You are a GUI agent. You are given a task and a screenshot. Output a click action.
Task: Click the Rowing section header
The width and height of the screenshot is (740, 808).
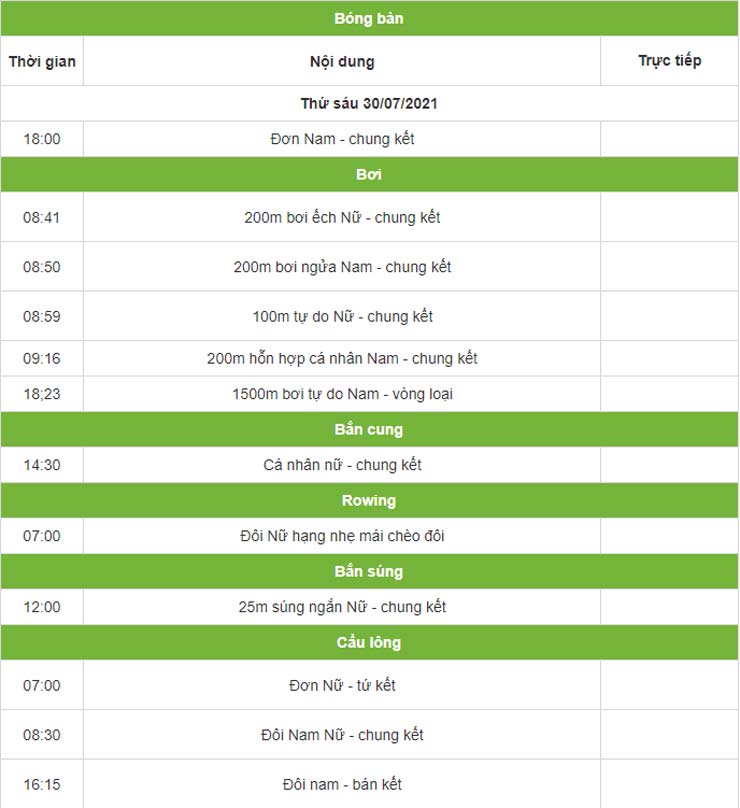click(369, 500)
